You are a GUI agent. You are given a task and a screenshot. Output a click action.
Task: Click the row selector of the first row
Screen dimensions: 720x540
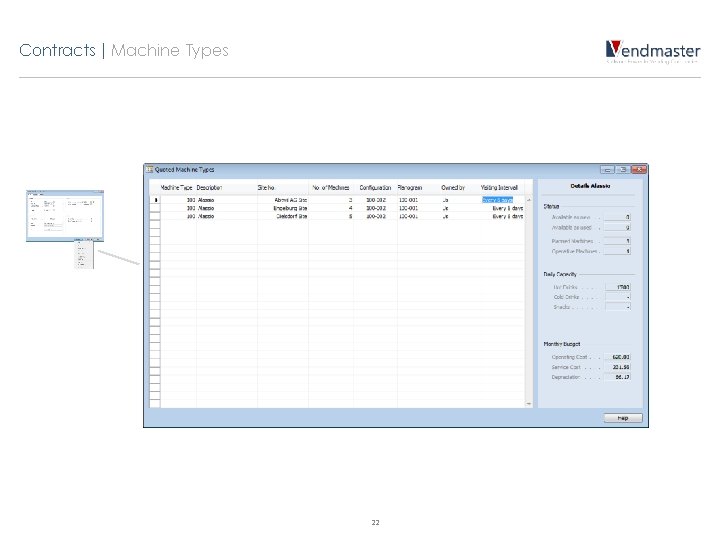point(155,200)
